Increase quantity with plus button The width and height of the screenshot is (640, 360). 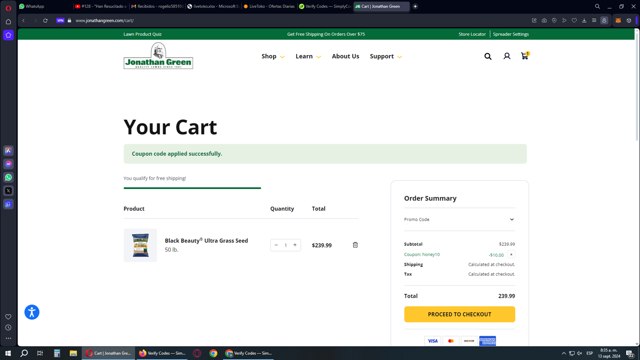coord(295,245)
